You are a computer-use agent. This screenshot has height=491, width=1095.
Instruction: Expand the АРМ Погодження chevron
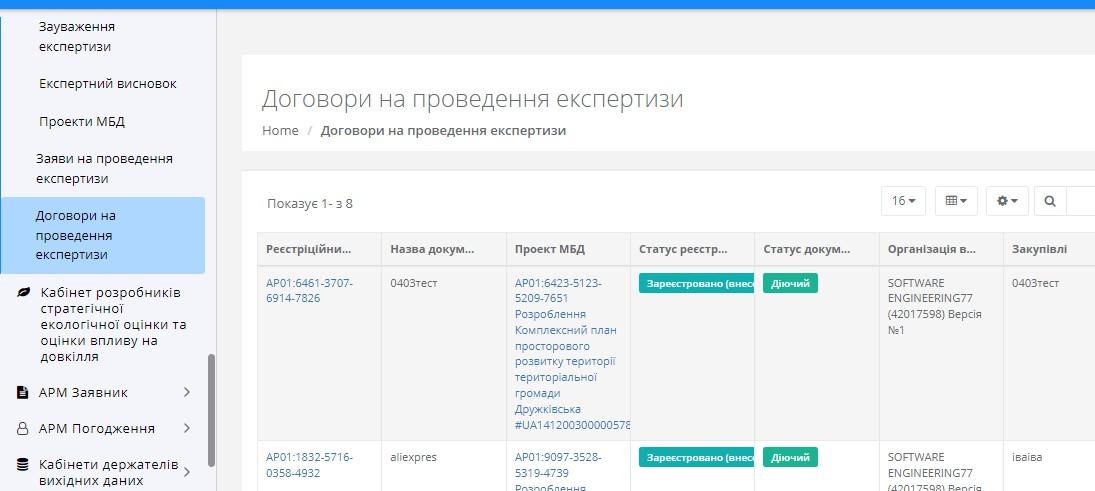(x=186, y=428)
